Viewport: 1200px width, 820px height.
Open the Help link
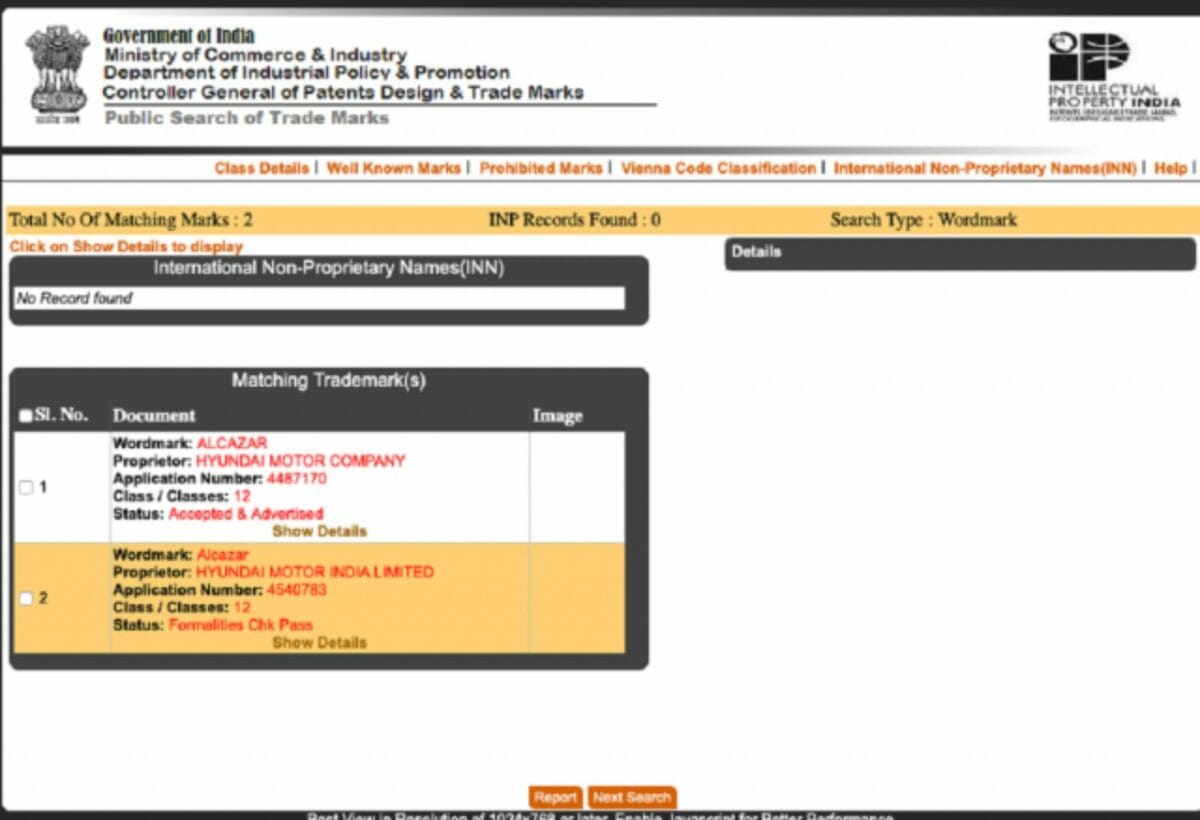click(x=1170, y=168)
